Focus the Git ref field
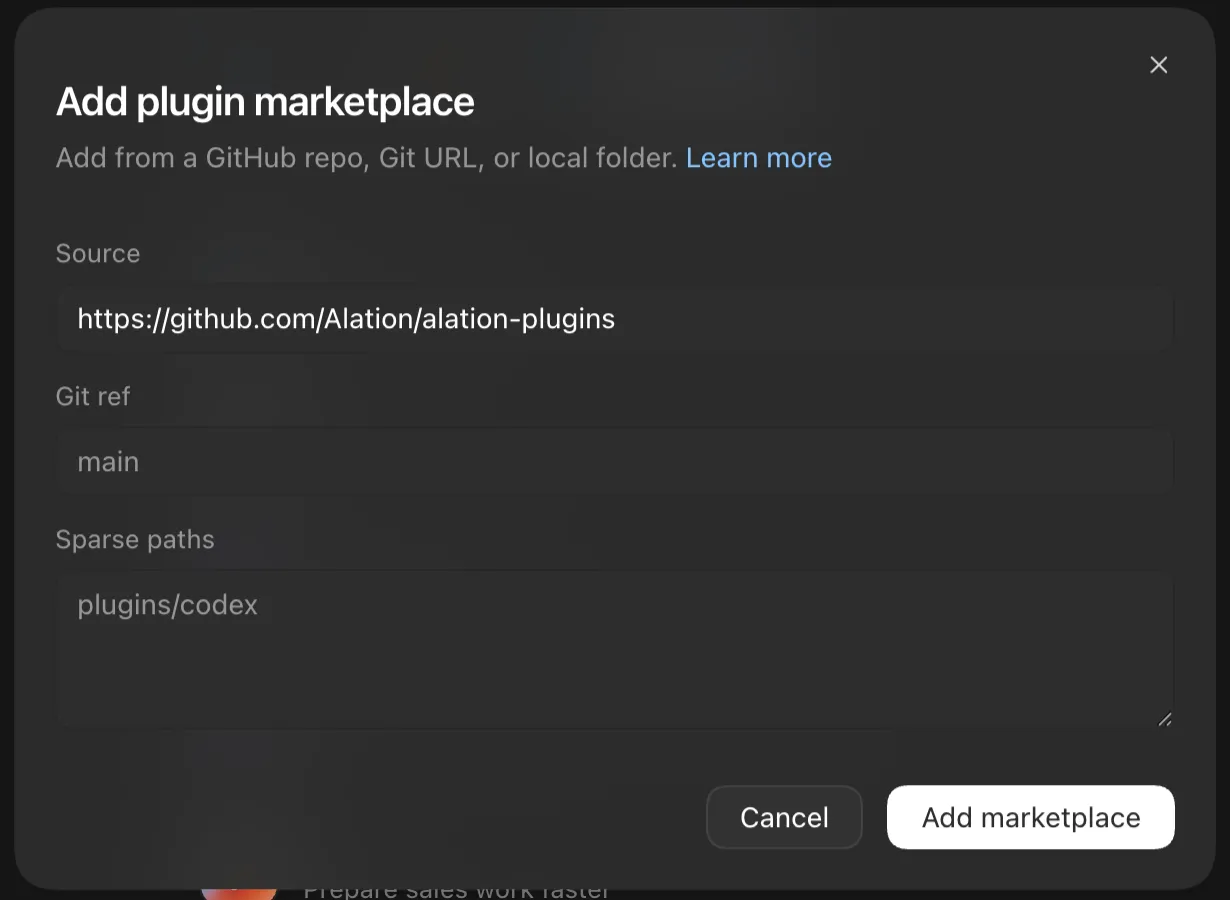The image size is (1230, 900). click(x=614, y=462)
